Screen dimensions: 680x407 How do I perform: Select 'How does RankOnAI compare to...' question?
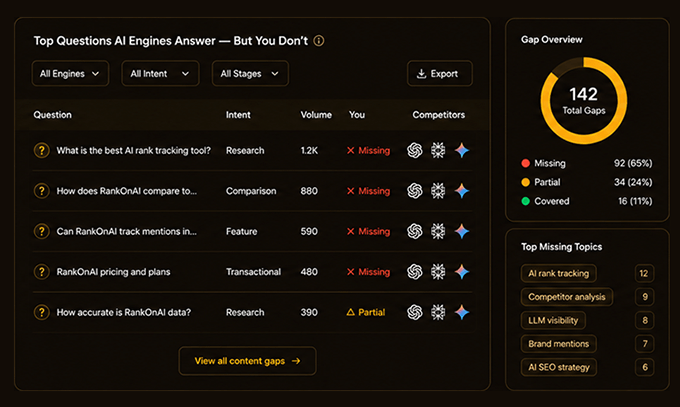coord(127,191)
